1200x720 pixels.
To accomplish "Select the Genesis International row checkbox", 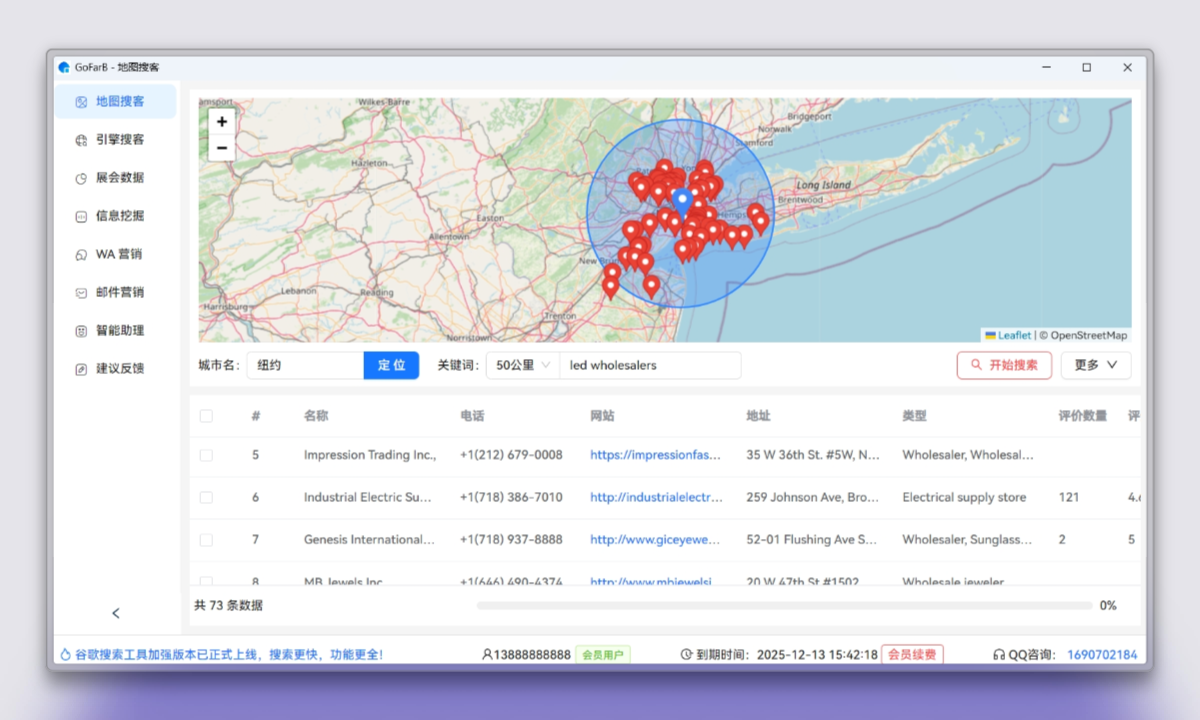I will [206, 540].
